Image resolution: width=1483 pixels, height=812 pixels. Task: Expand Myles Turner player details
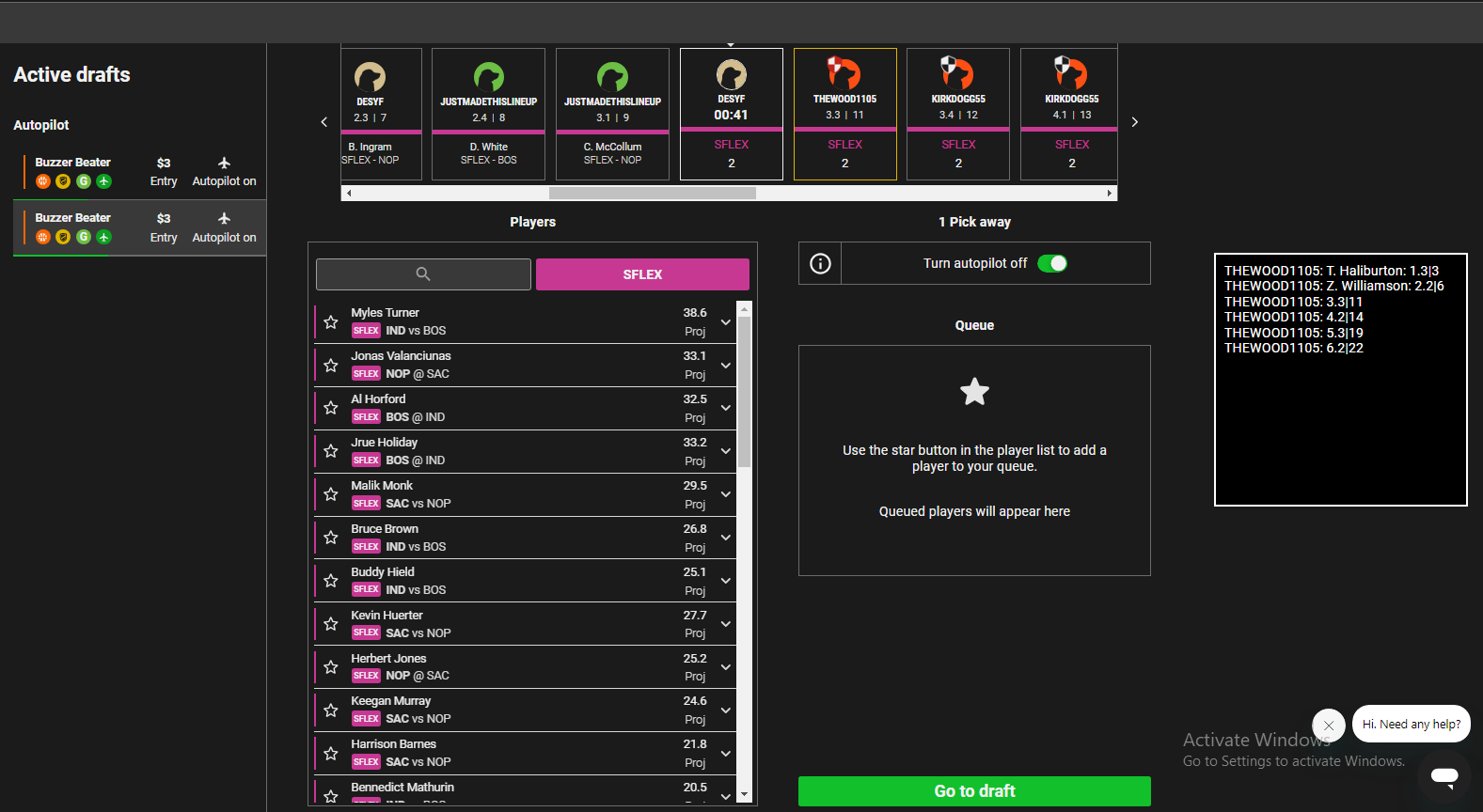pyautogui.click(x=726, y=321)
